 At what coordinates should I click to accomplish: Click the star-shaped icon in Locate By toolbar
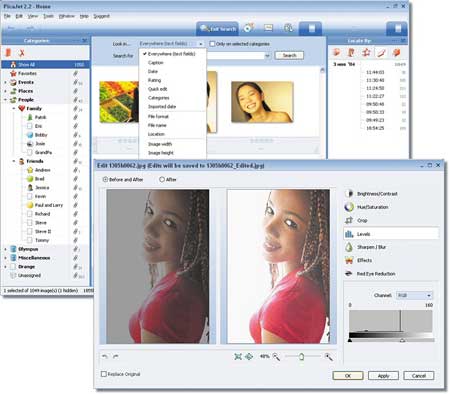click(366, 52)
